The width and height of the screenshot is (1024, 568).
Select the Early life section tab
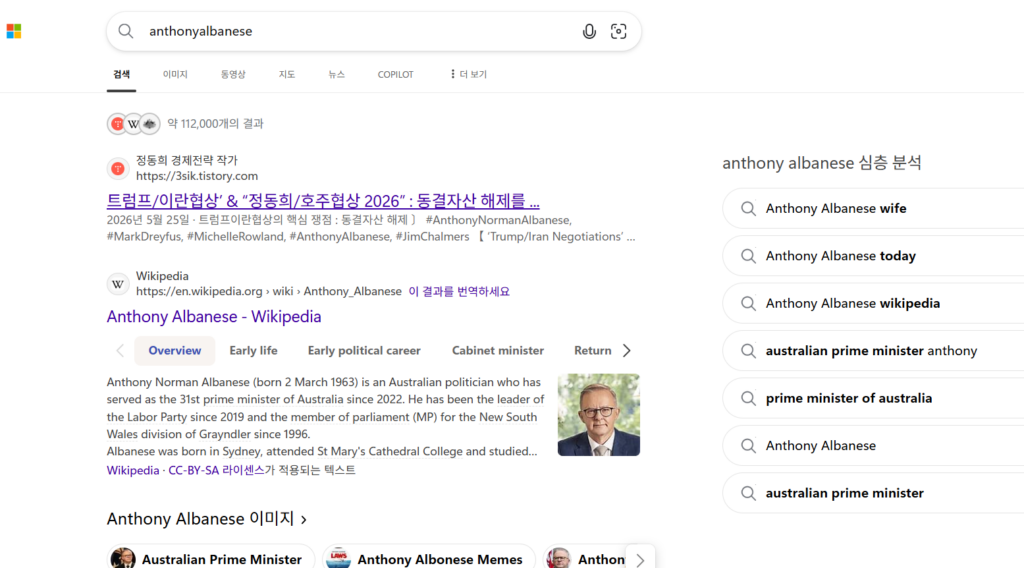pyautogui.click(x=253, y=351)
